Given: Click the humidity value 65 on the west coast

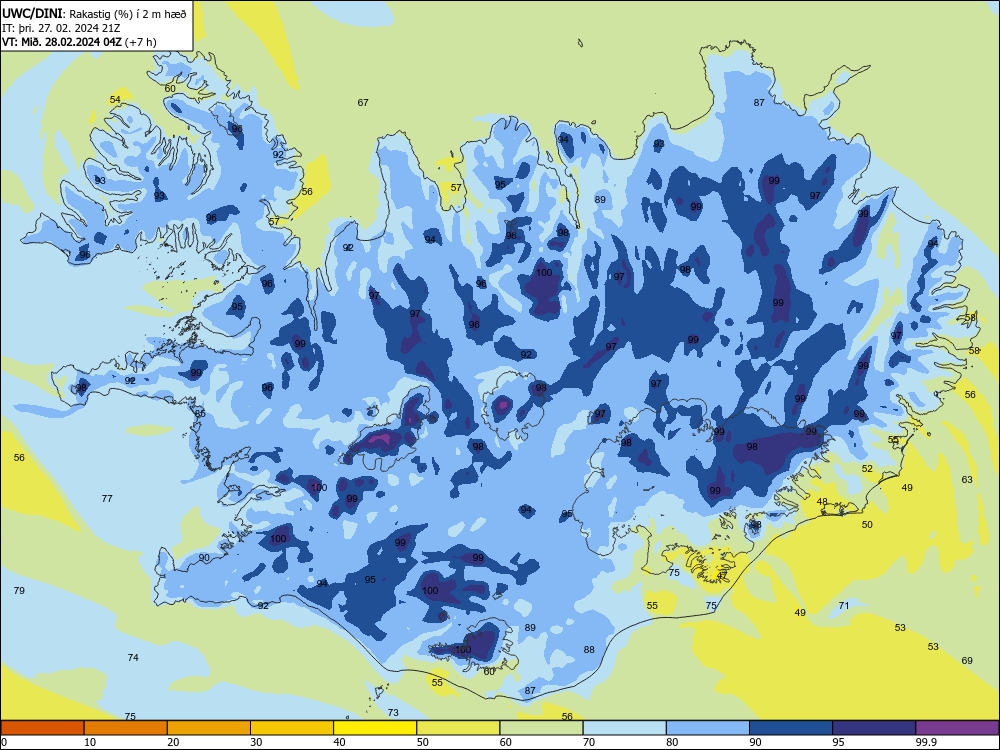Looking at the screenshot, I should pyautogui.click(x=200, y=413).
